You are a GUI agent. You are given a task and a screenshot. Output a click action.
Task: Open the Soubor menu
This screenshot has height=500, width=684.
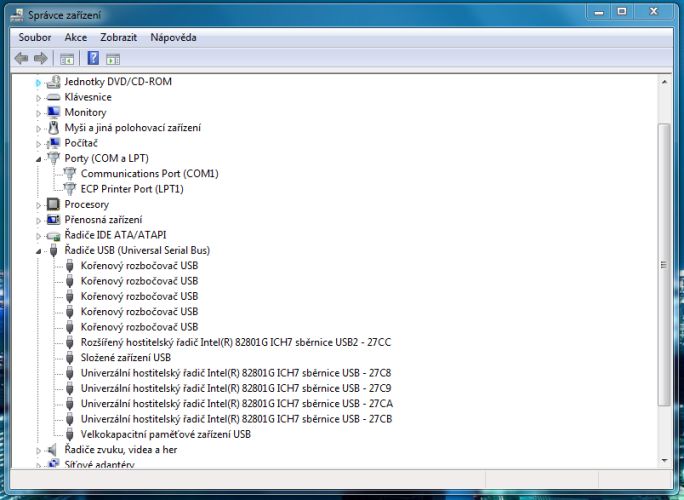pyautogui.click(x=35, y=38)
